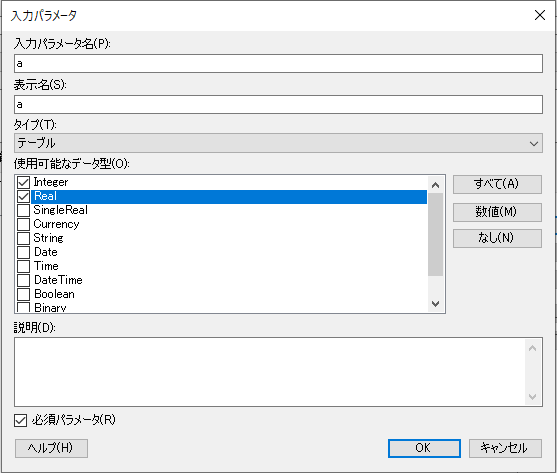Uncheck the Real data type checkbox
The width and height of the screenshot is (557, 473).
pyautogui.click(x=23, y=196)
